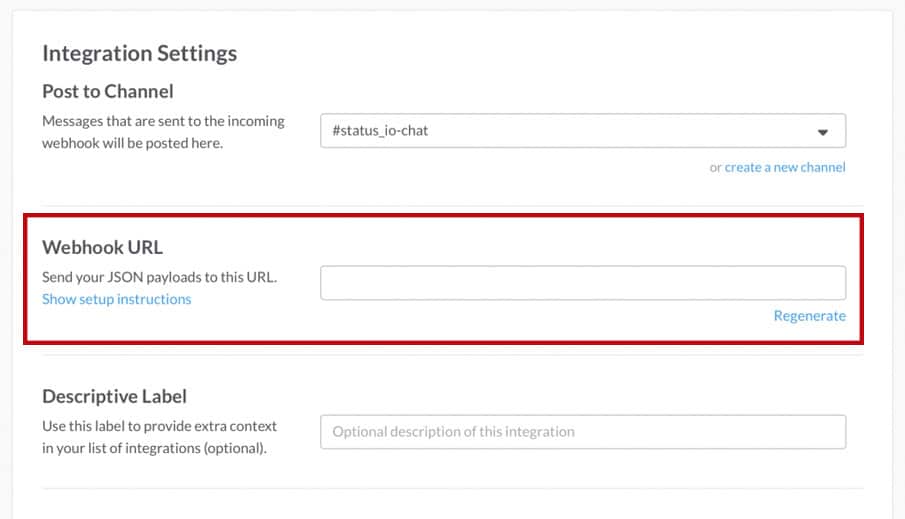This screenshot has height=519, width=905.
Task: Click the divider line below Descriptive Label section
Action: point(452,489)
